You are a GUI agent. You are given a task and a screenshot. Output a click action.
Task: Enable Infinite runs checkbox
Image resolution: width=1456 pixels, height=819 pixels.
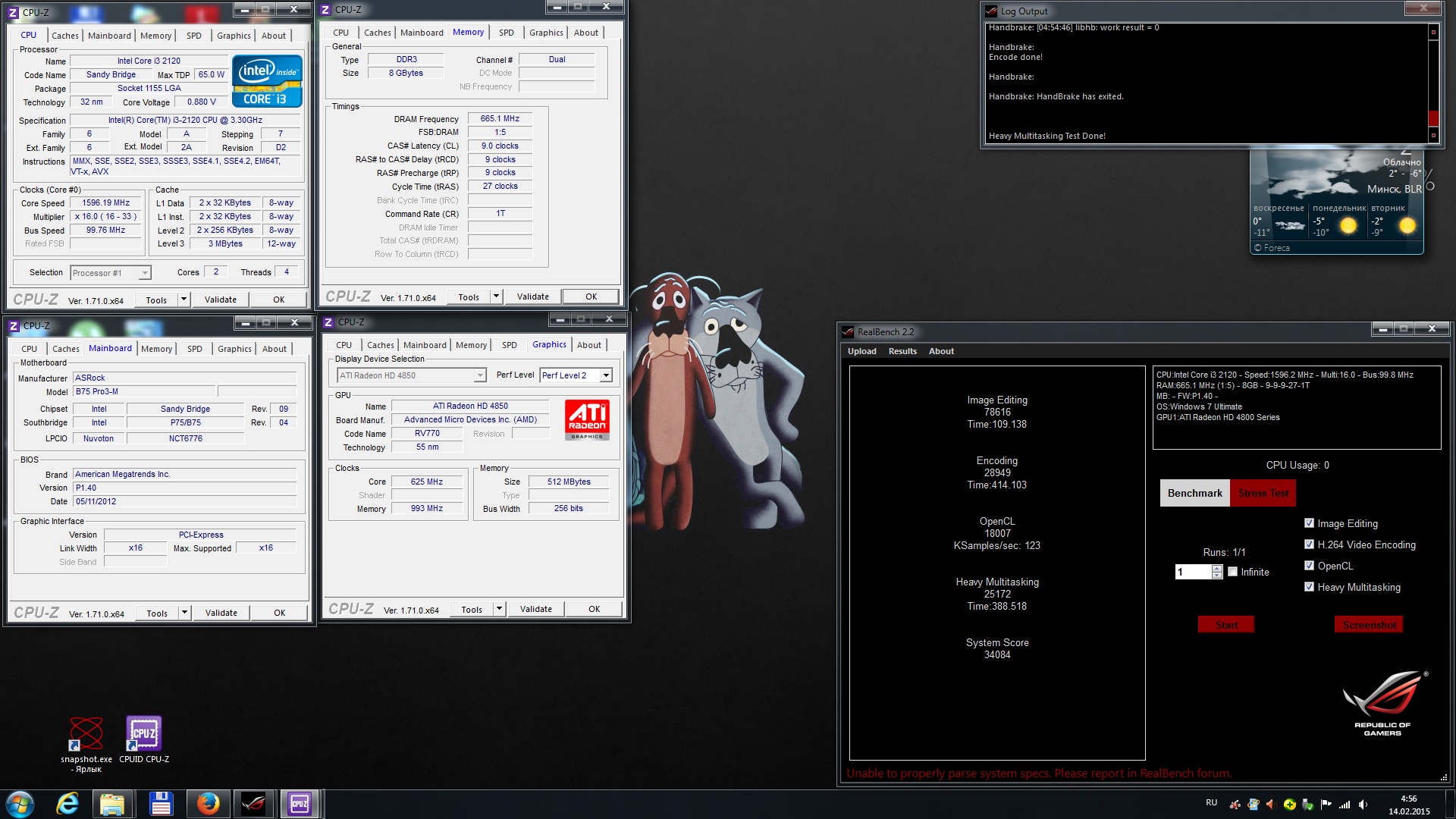[x=1232, y=572]
